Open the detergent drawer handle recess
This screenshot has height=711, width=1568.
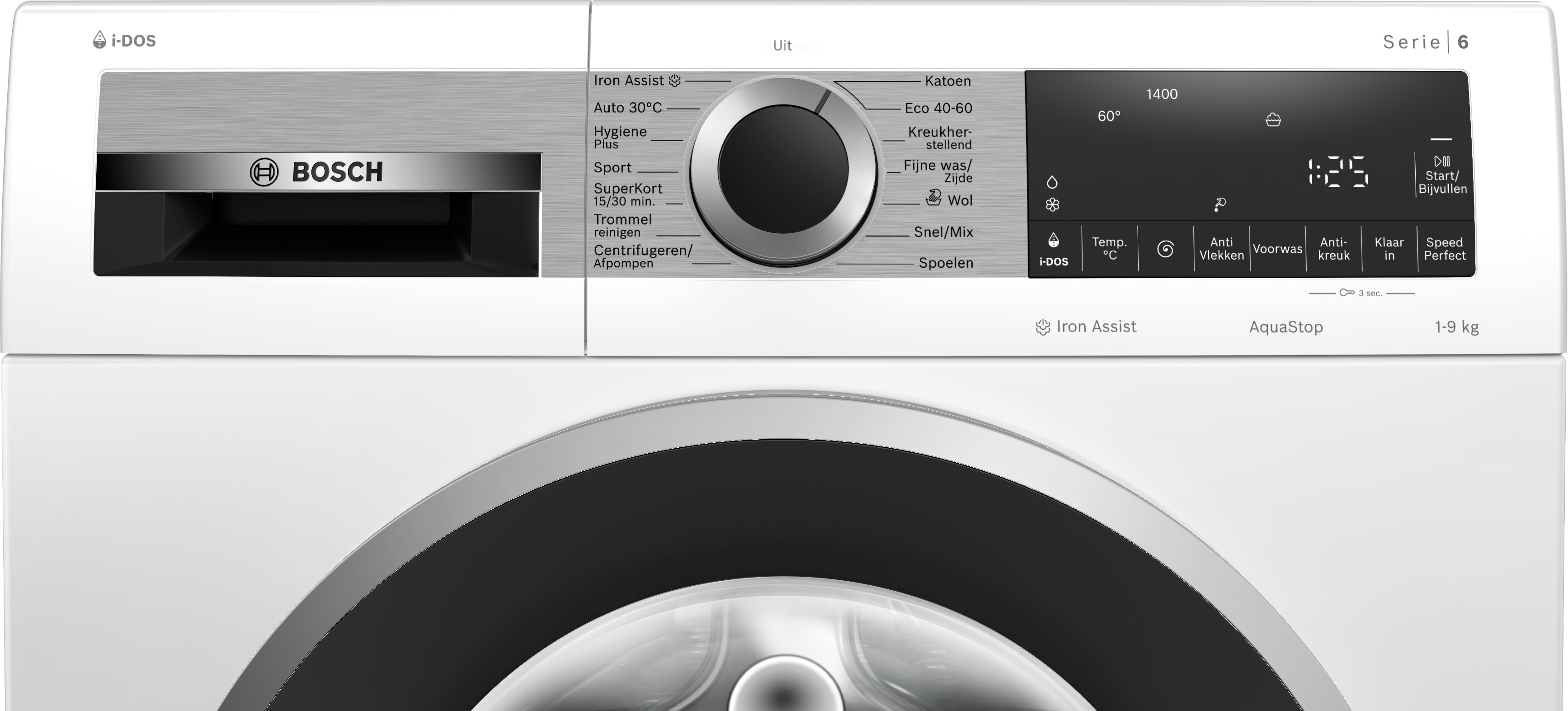point(316,233)
